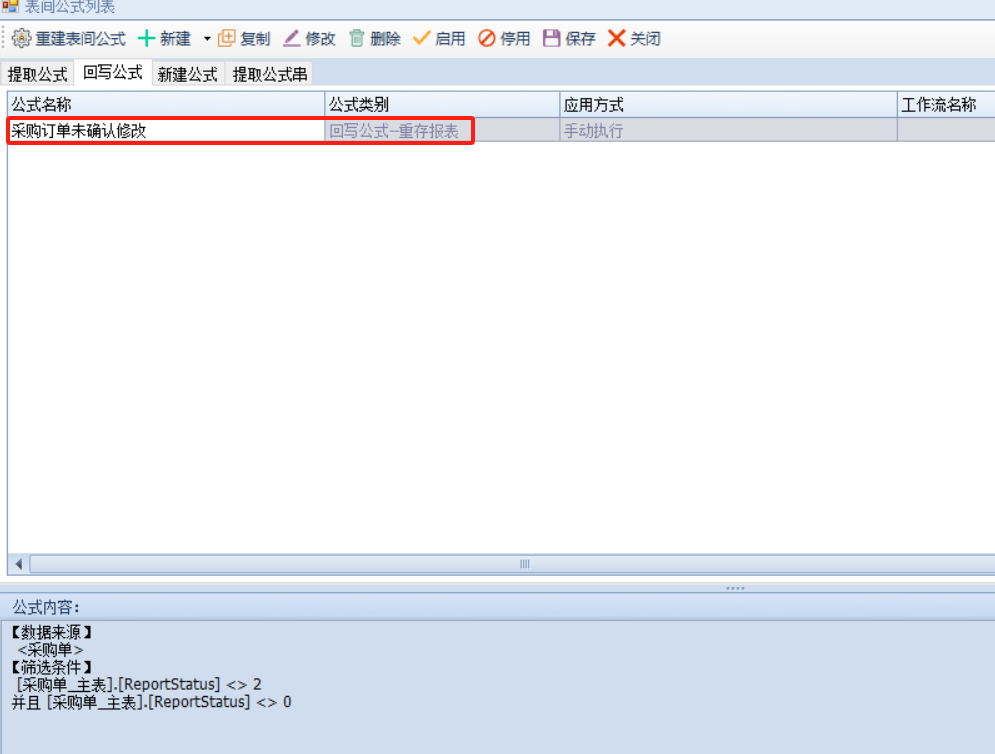Switch to the 提取公式串 tab
995x754 pixels.
(x=270, y=74)
